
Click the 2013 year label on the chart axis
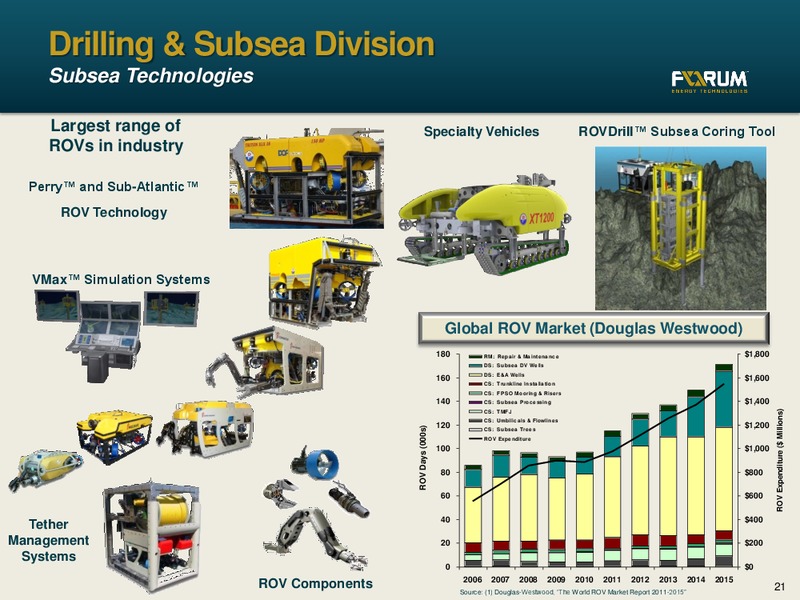pos(668,580)
